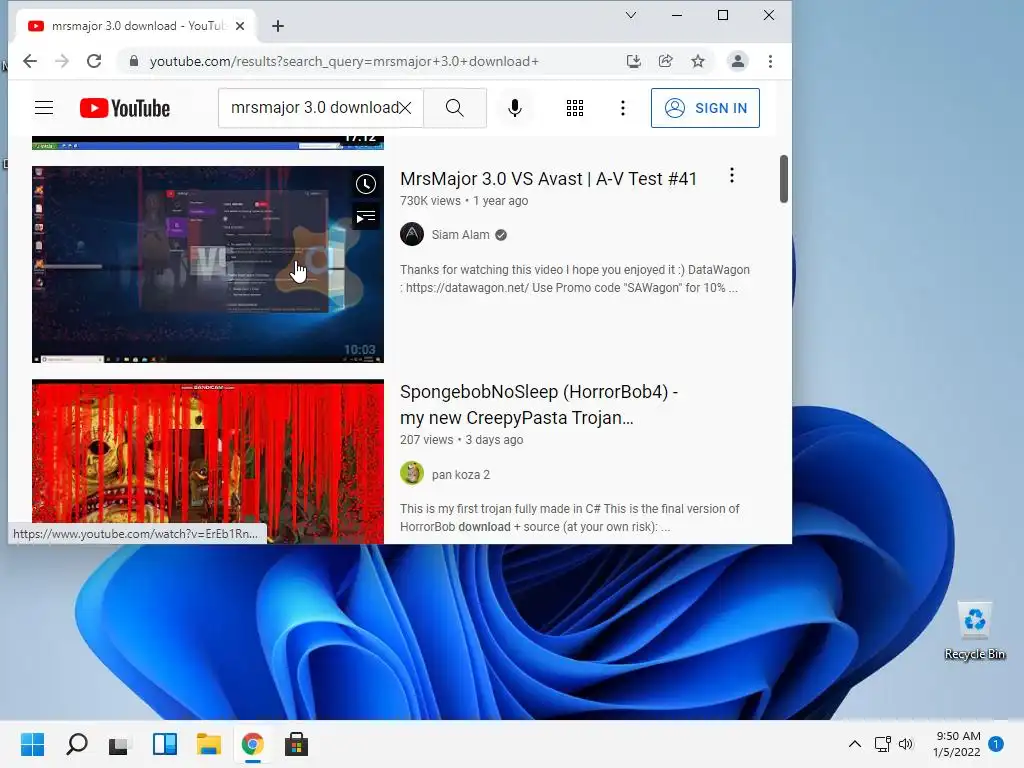The width and height of the screenshot is (1024, 768).
Task: Click the results page vertical scrollbar thumb
Action: (x=784, y=179)
